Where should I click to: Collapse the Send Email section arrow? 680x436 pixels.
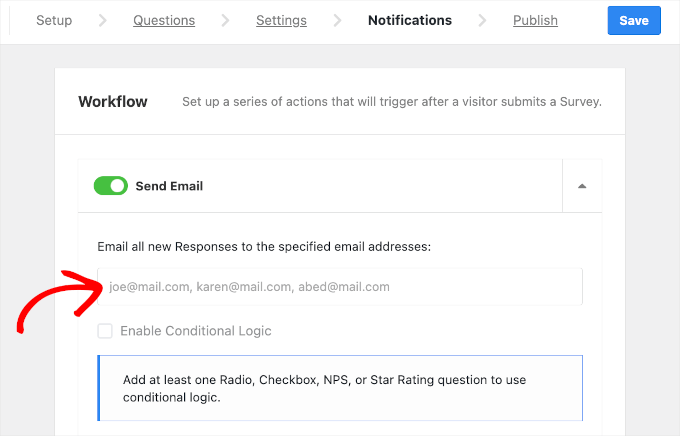[x=582, y=186]
